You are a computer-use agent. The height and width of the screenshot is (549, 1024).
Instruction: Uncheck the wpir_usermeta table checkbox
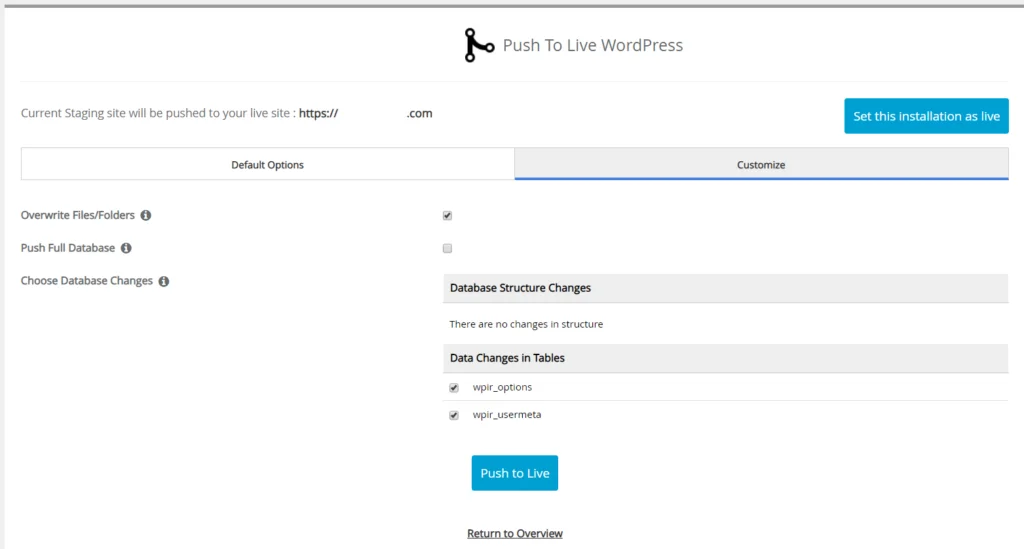click(x=454, y=415)
